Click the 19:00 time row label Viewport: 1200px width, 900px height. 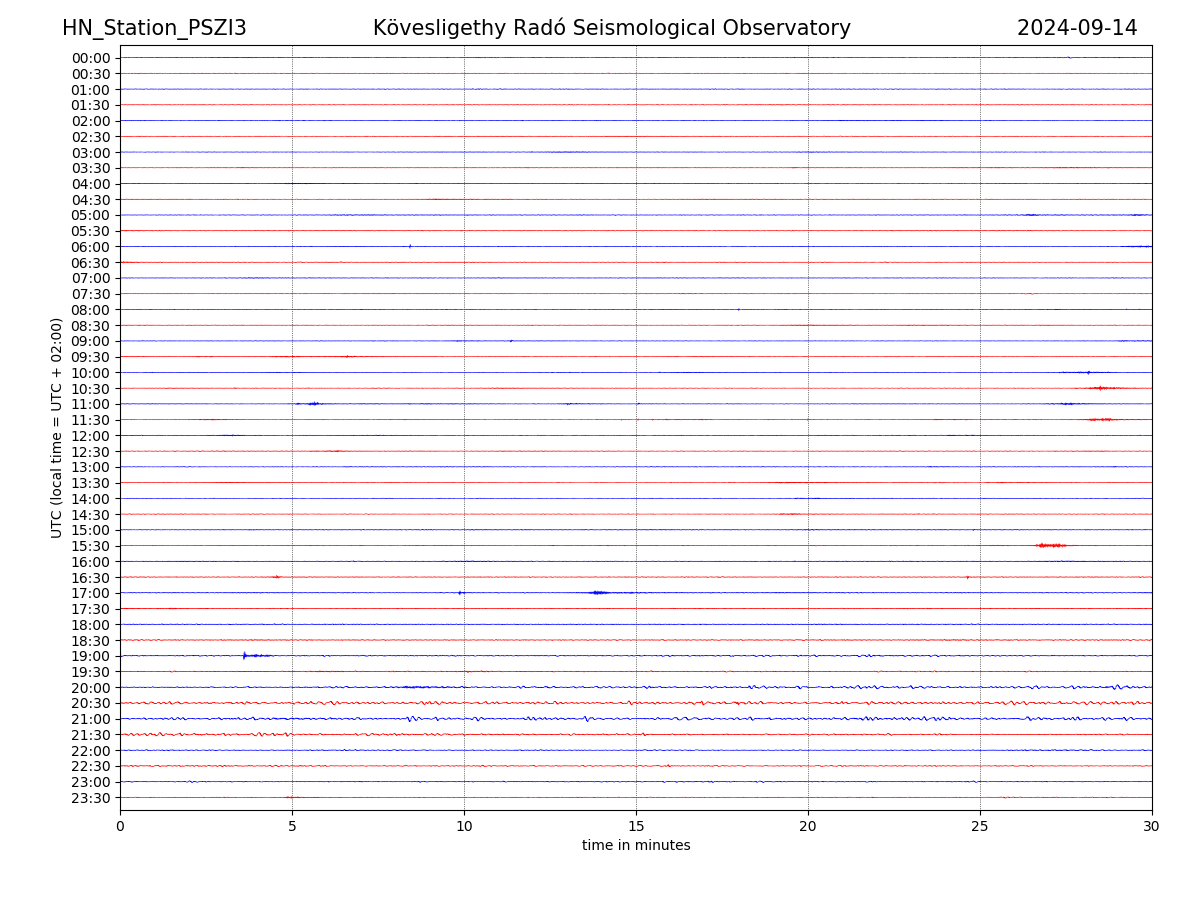[91, 656]
